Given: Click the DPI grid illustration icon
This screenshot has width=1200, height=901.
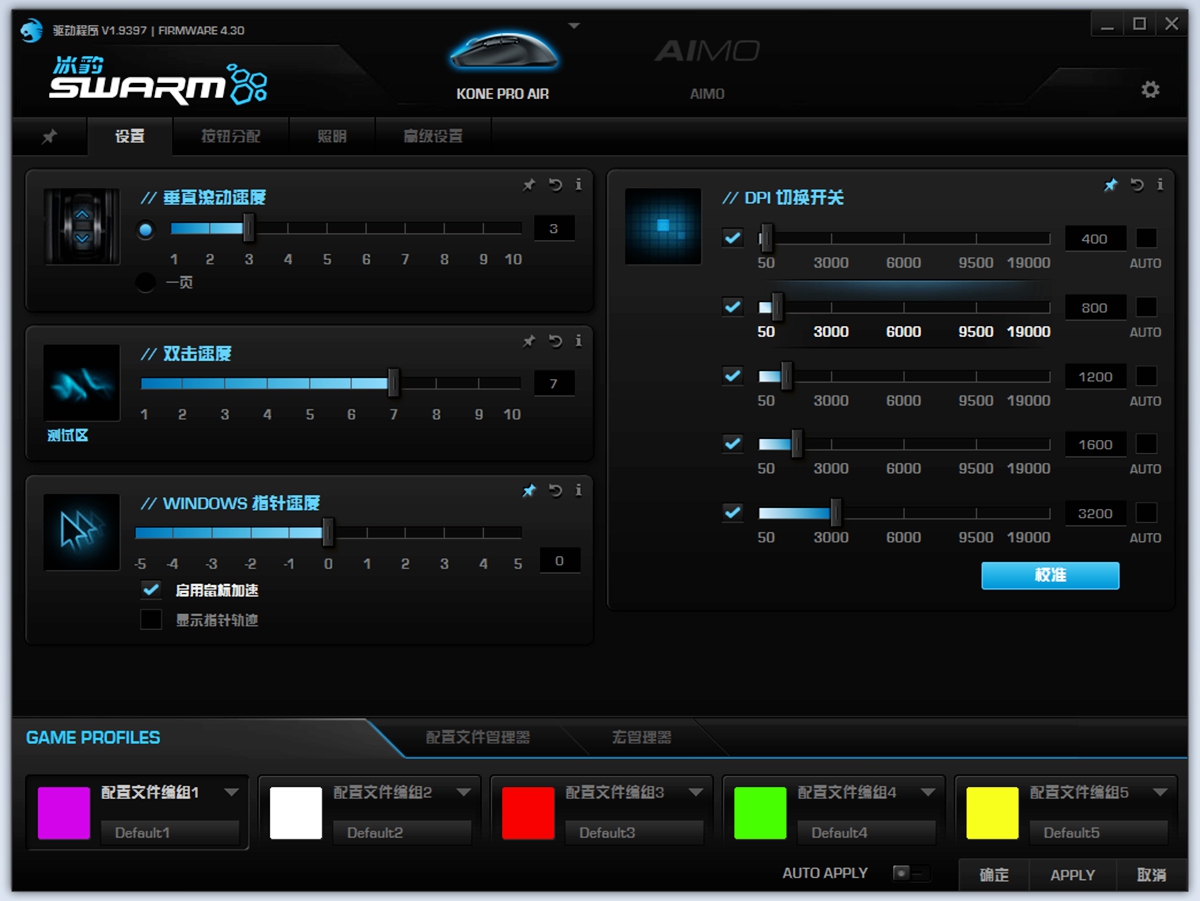Looking at the screenshot, I should click(x=663, y=227).
